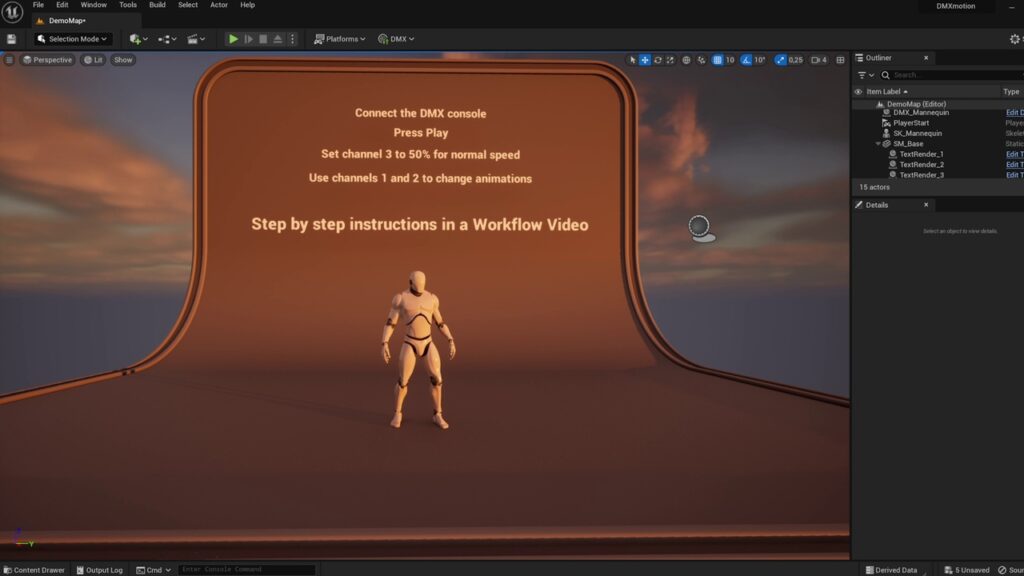Image resolution: width=1024 pixels, height=576 pixels.
Task: Open the Selection Mode dropdown
Action: pyautogui.click(x=72, y=39)
